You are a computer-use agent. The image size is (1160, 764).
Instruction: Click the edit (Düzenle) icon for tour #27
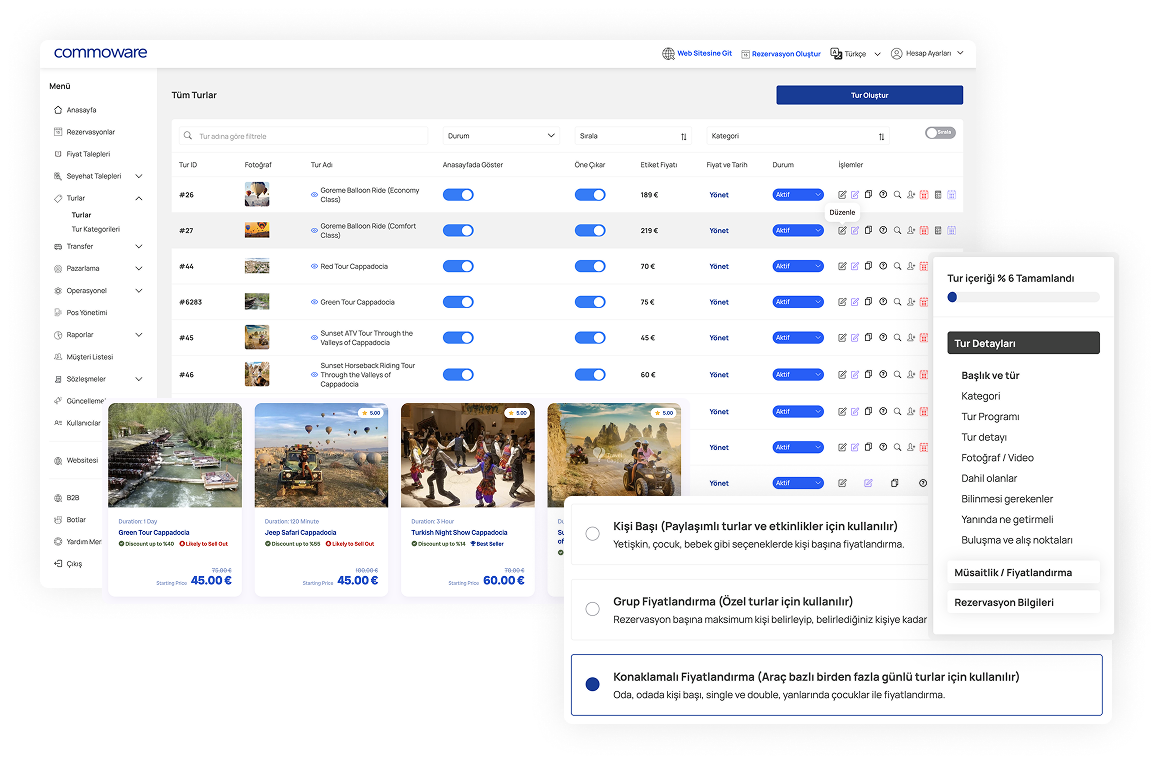(x=842, y=231)
